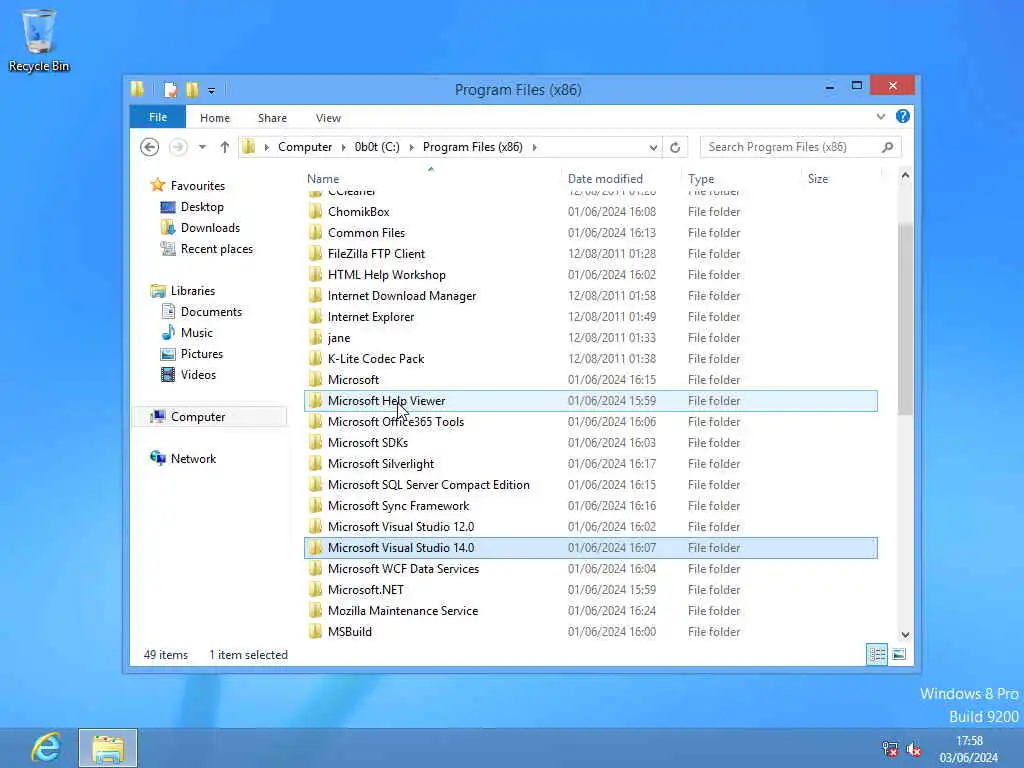
Task: Select the Mozilla Maintenance Service folder icon
Action: pyautogui.click(x=315, y=611)
